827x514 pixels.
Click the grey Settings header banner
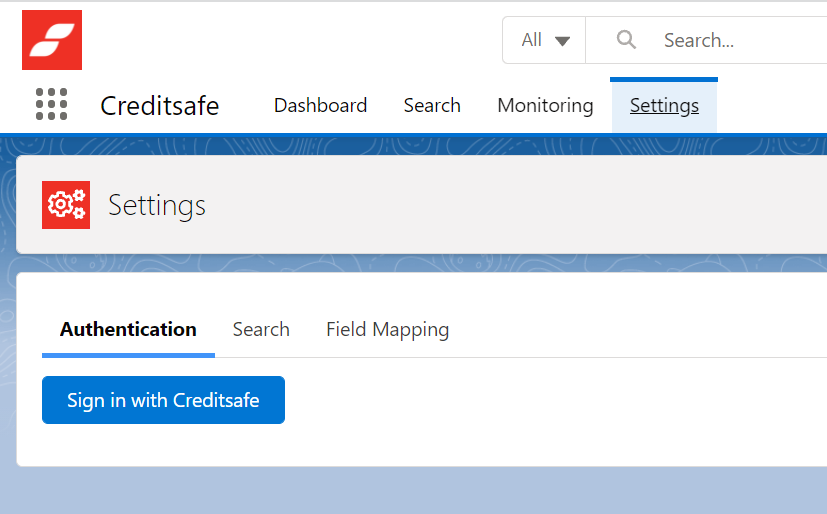click(x=500, y=205)
